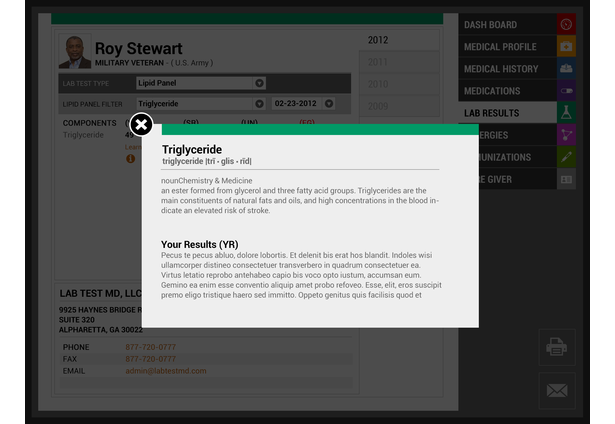Click the MILITARY VETERAN label
The height and width of the screenshot is (424, 615).
(x=129, y=63)
